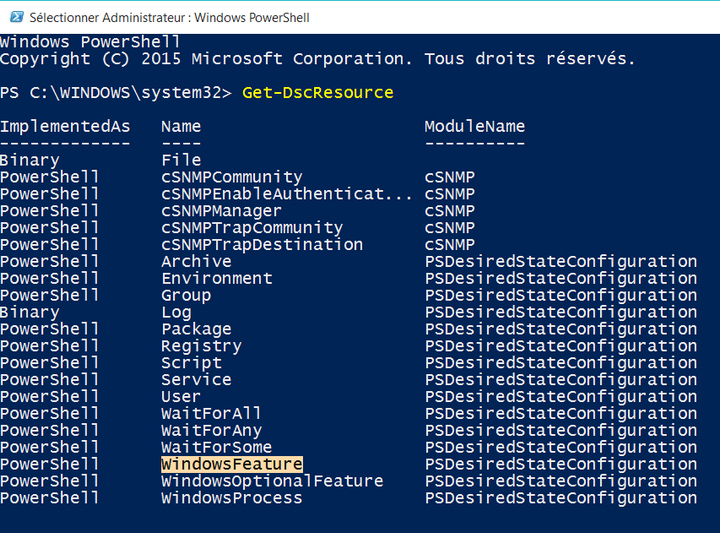The height and width of the screenshot is (533, 720).
Task: Click the ModuleName column header
Action: 474,126
